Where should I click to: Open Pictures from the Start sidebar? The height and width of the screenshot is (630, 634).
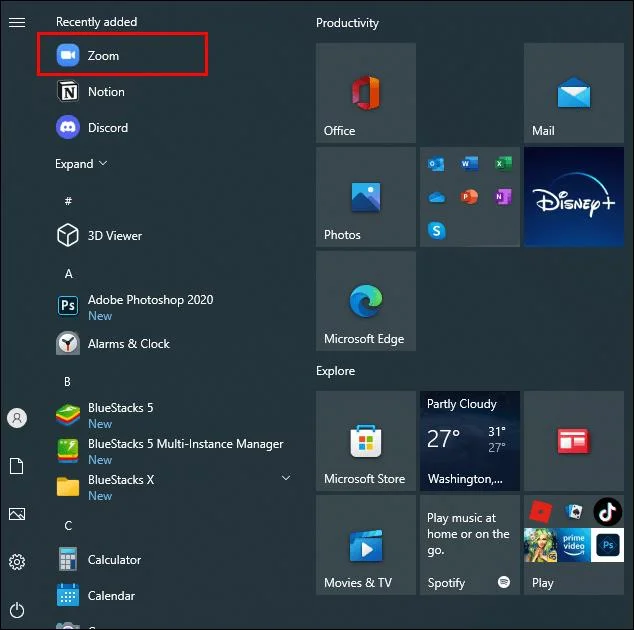point(17,514)
